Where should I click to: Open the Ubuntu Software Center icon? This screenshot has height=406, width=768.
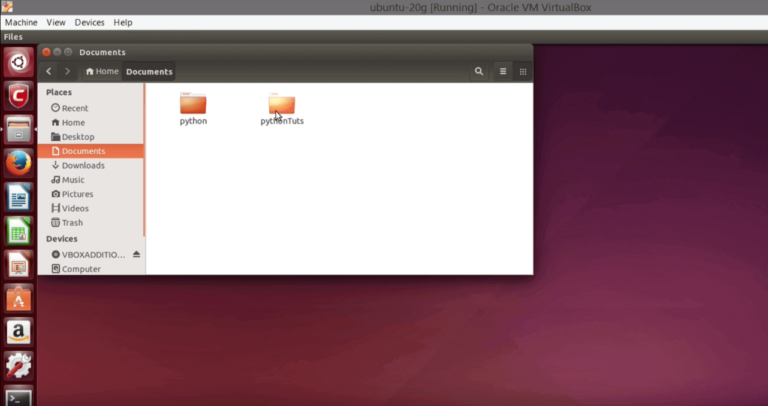click(x=18, y=297)
